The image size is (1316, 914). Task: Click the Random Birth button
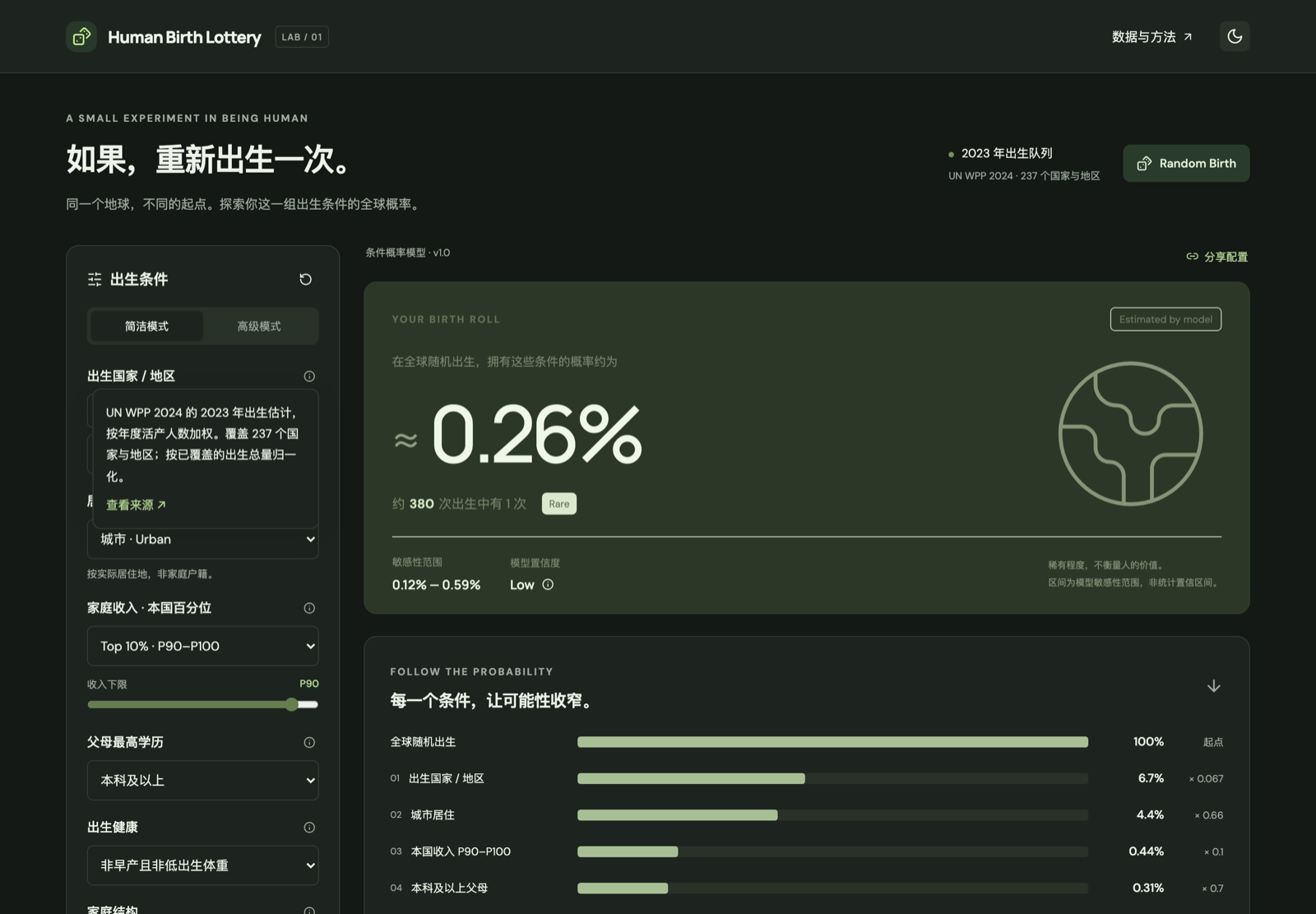click(x=1186, y=164)
